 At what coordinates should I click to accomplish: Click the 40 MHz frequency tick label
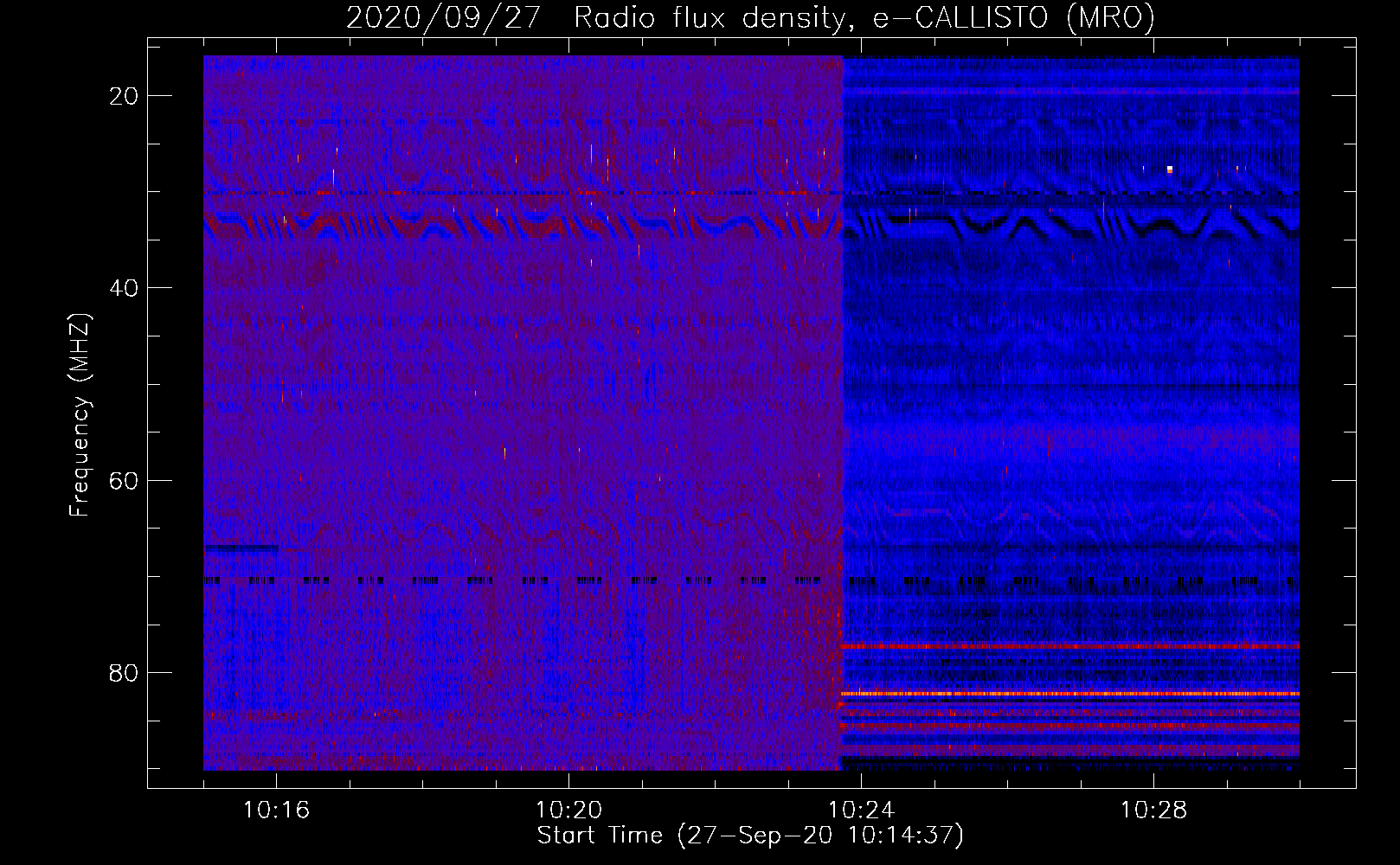click(124, 288)
